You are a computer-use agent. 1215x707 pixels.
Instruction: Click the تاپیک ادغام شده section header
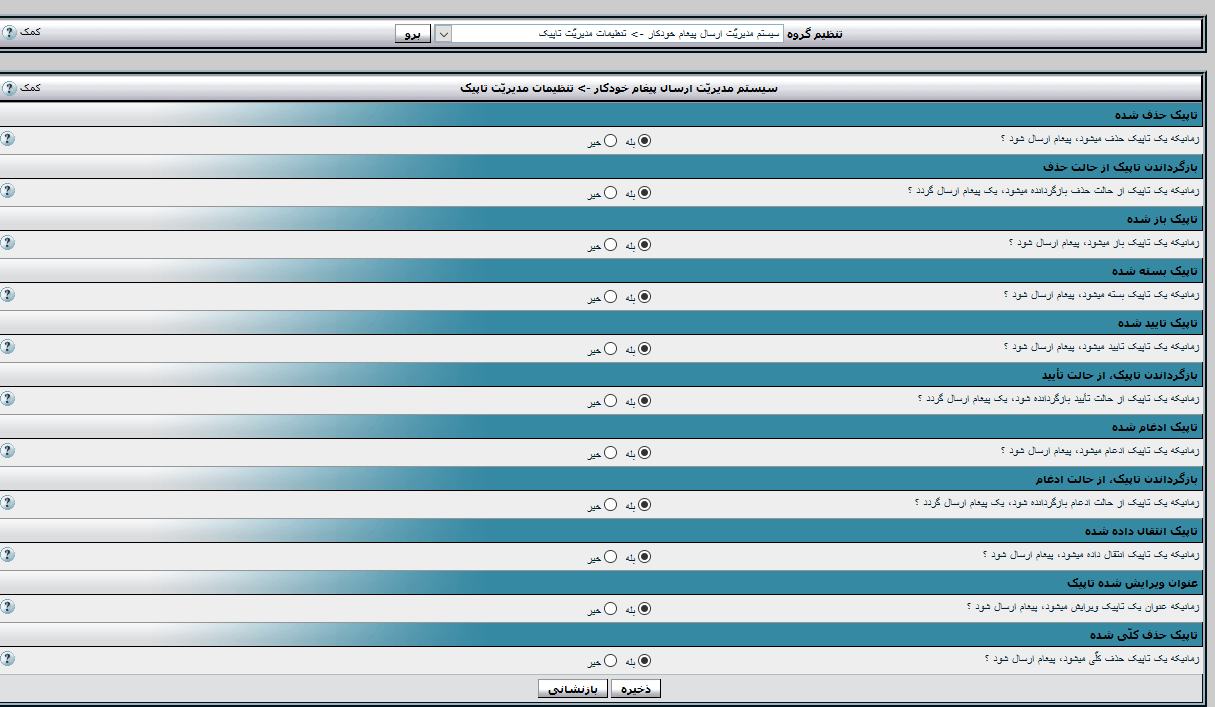[x=1155, y=427]
